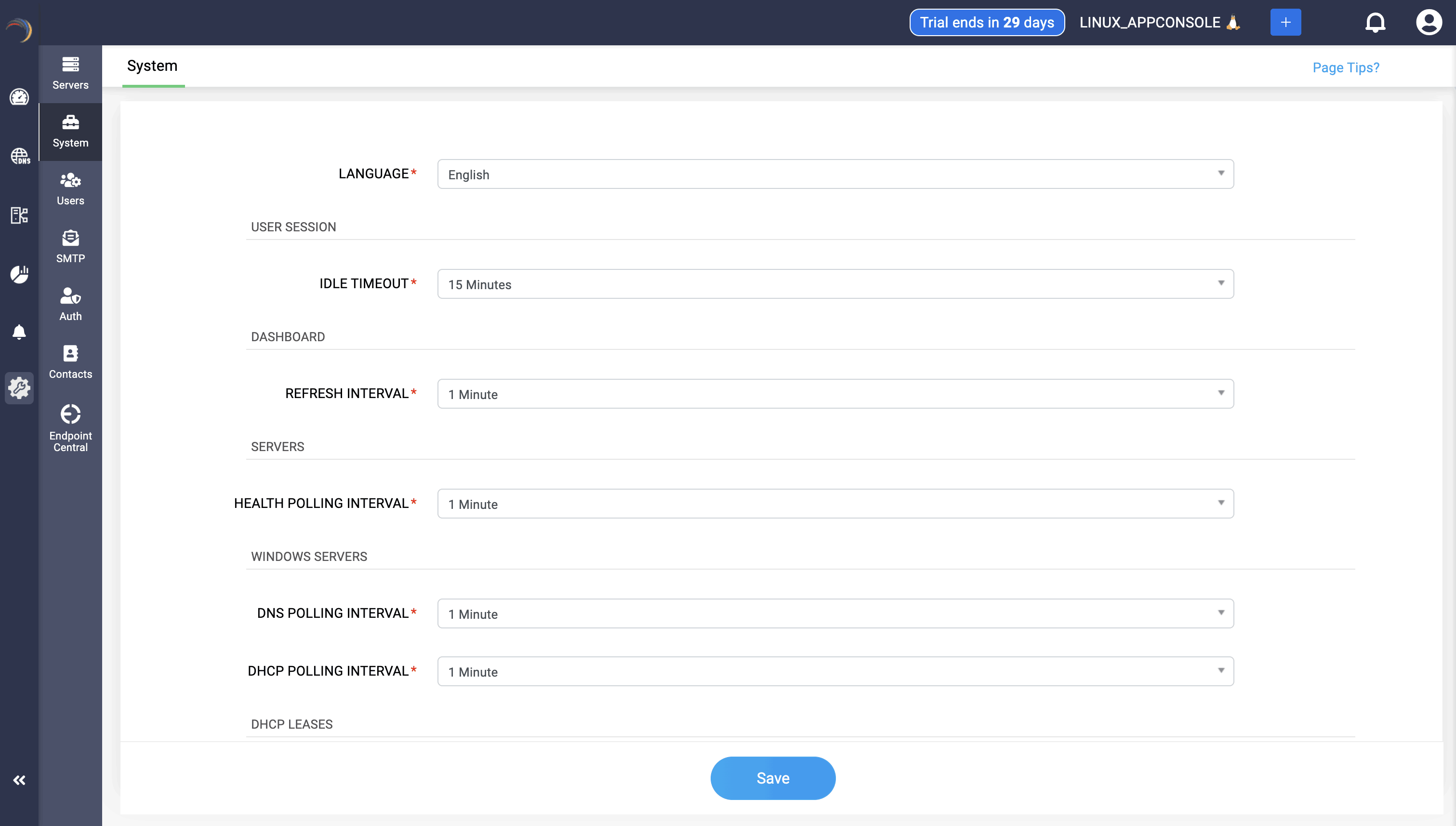Screen dimensions: 1456x826
Task: Open the Page Tips link
Action: pyautogui.click(x=1345, y=67)
